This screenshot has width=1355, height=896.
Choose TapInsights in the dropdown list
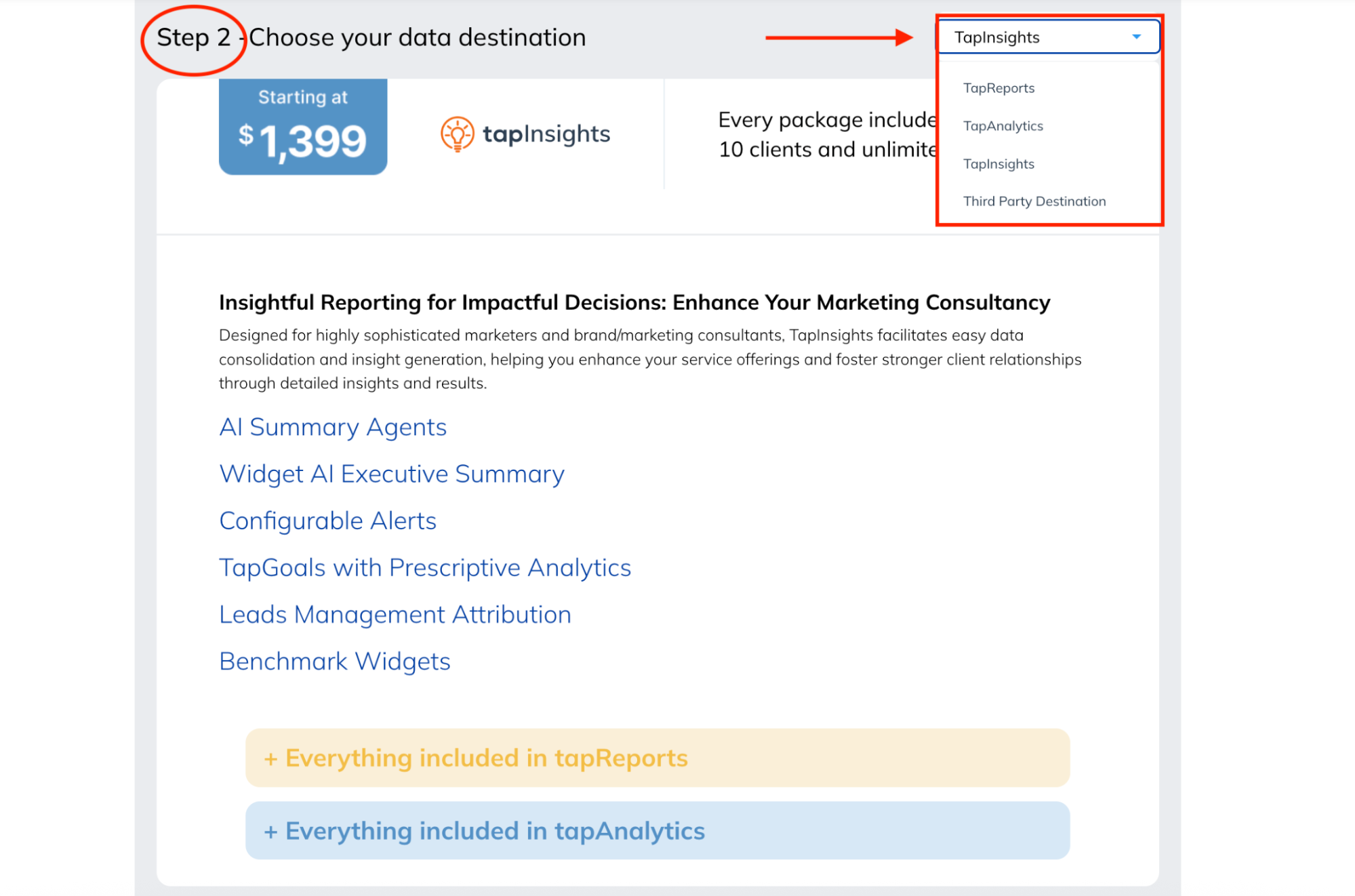point(998,163)
